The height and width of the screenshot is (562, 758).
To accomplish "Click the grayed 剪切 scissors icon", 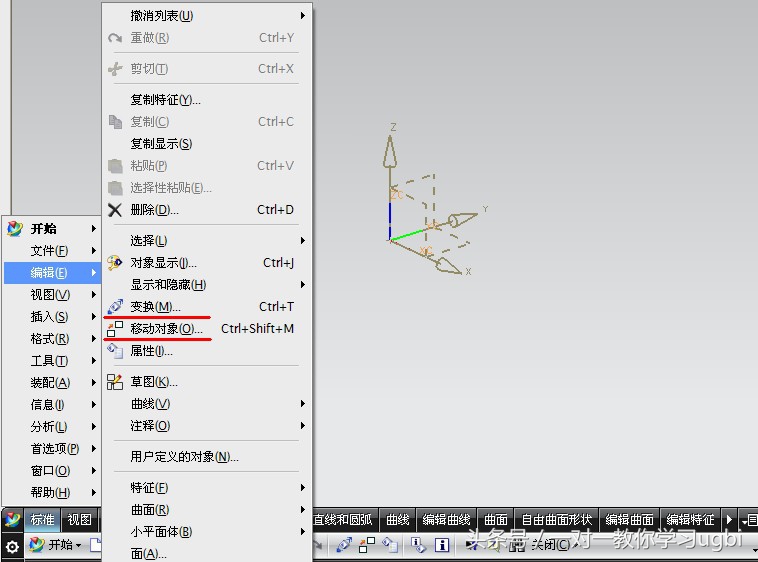I will tap(115, 69).
